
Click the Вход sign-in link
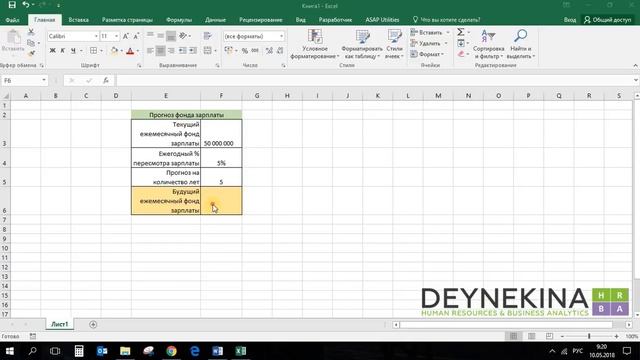coord(570,20)
